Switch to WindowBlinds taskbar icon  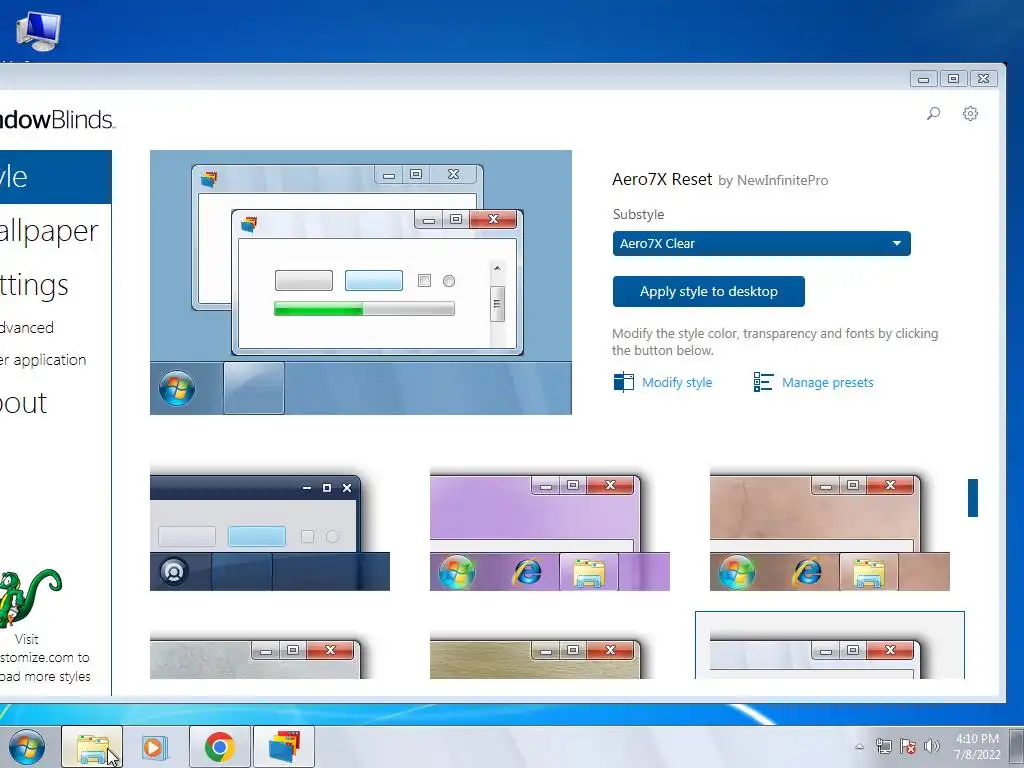point(283,746)
